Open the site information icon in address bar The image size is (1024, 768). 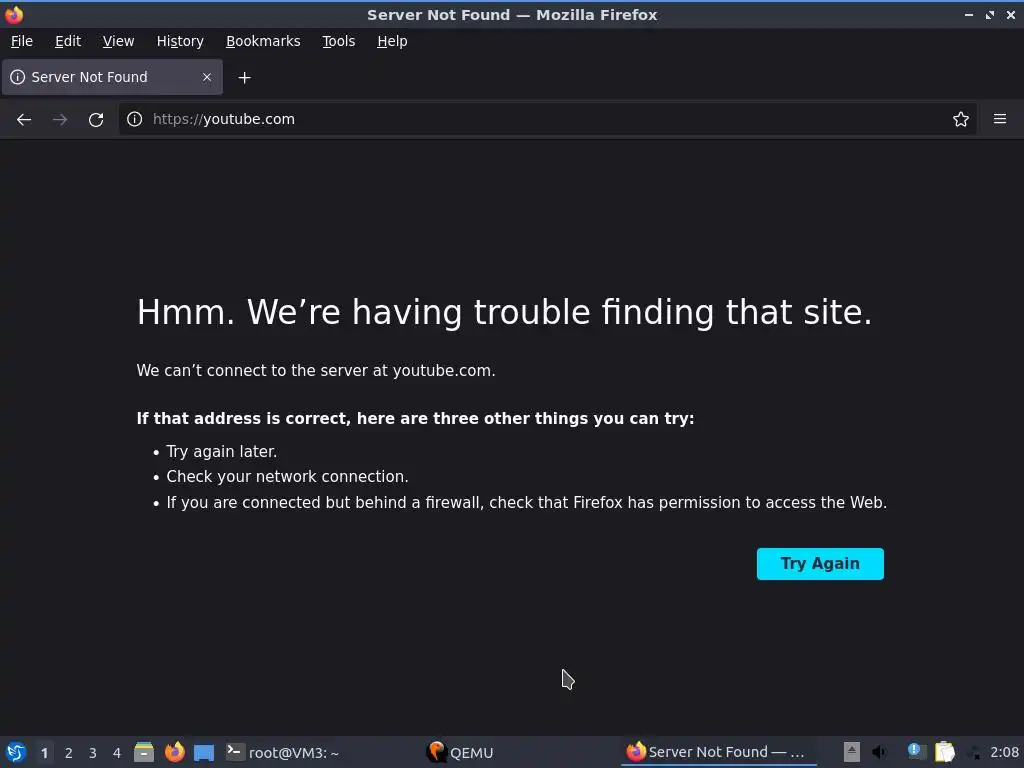coord(135,119)
